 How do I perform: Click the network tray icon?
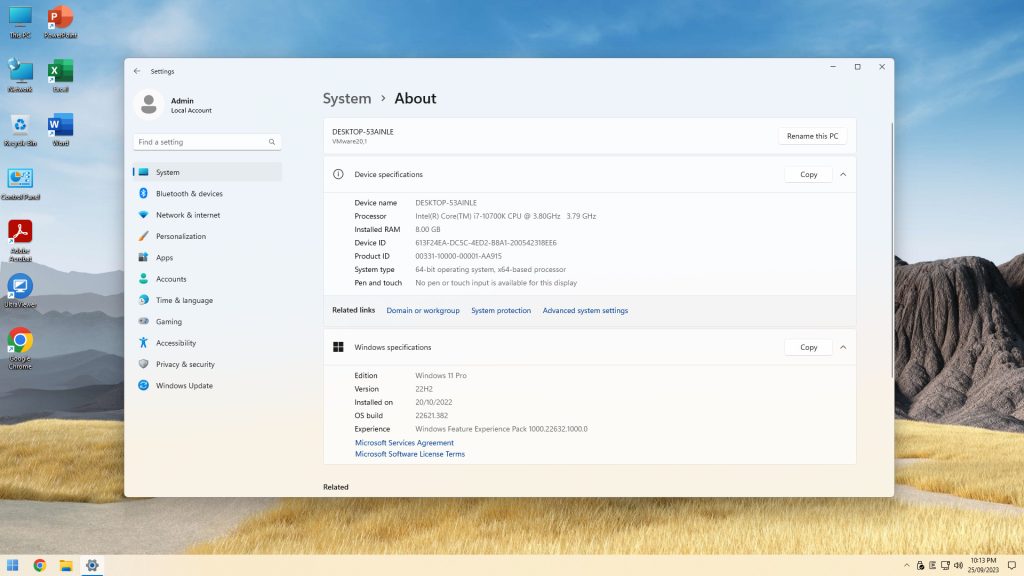945,566
